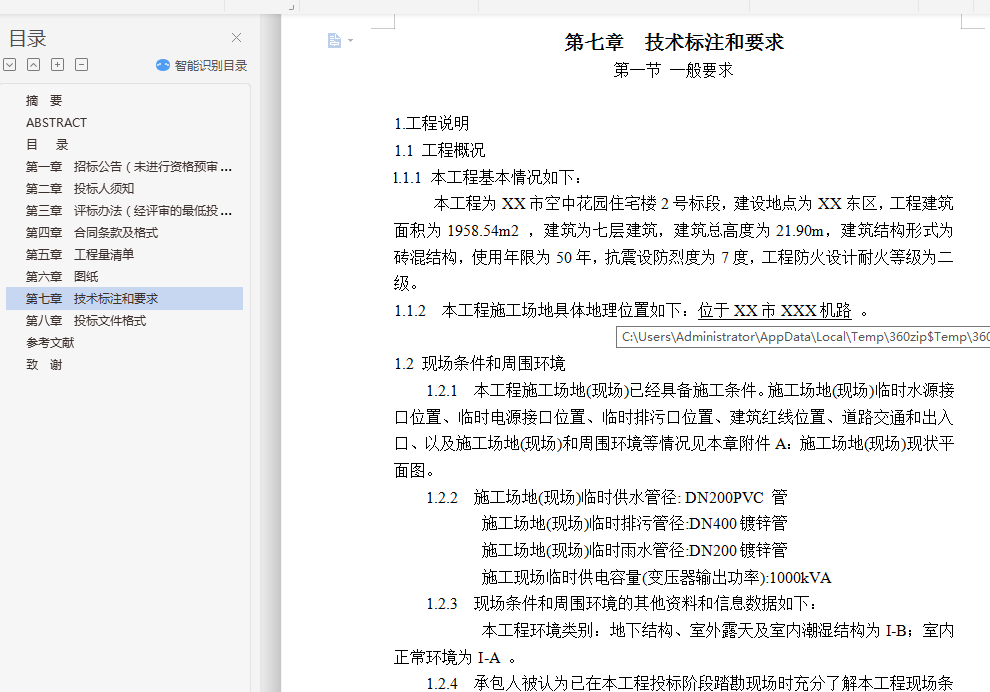The image size is (990, 692).
Task: Click the file path tooltip C:\Users\Administrator
Action: coord(803,337)
